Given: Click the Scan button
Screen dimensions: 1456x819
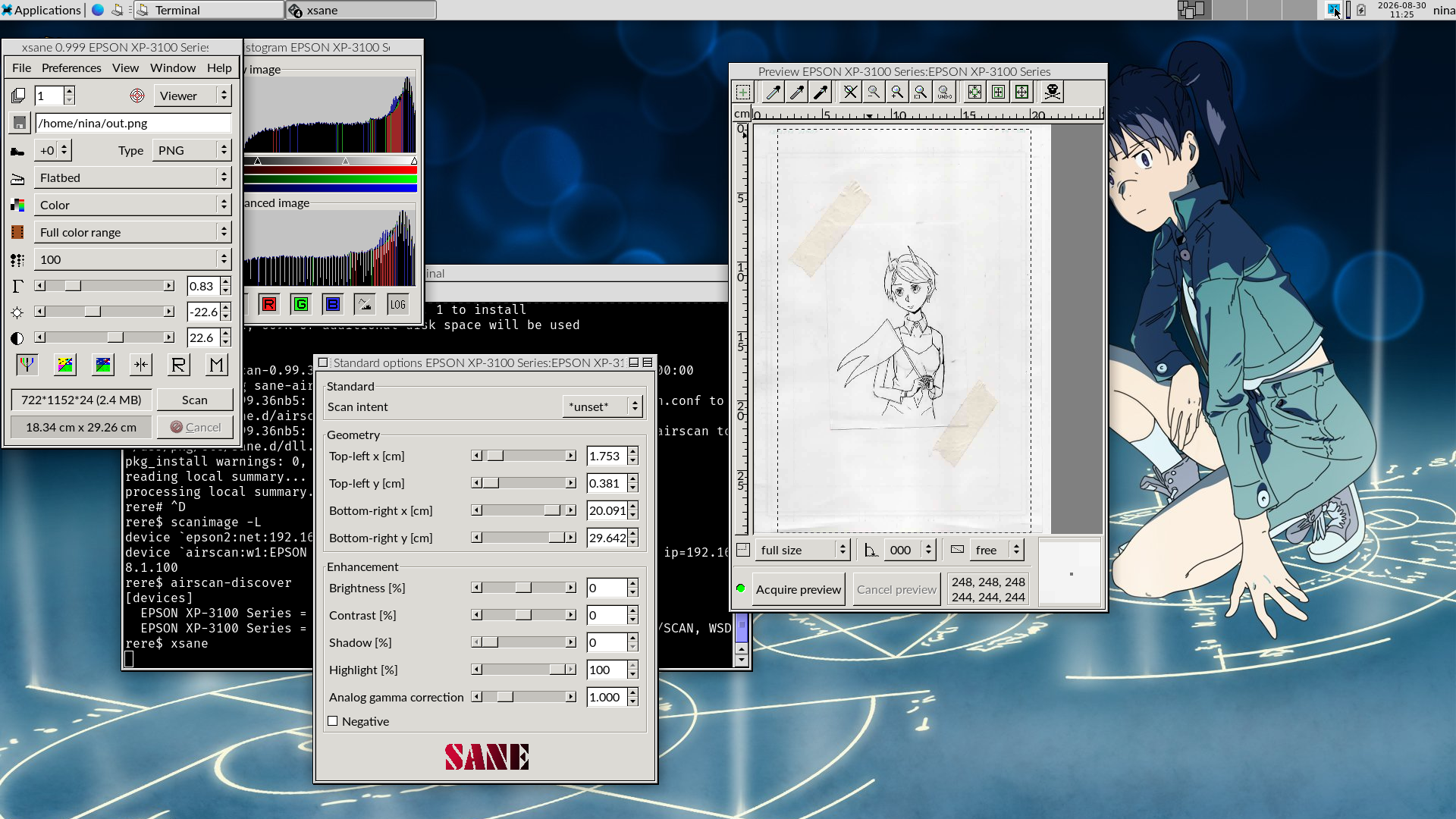Looking at the screenshot, I should (195, 400).
